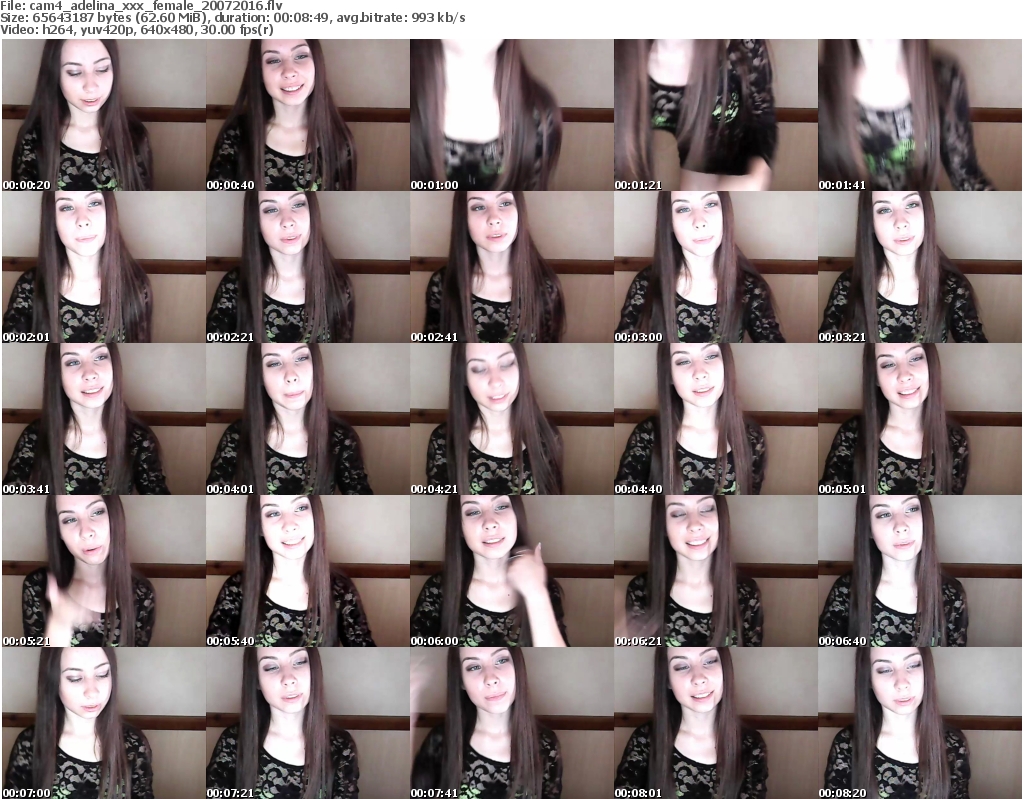
Task: Click the 'Size: 65643187 bytes' info line
Action: pyautogui.click(x=232, y=18)
